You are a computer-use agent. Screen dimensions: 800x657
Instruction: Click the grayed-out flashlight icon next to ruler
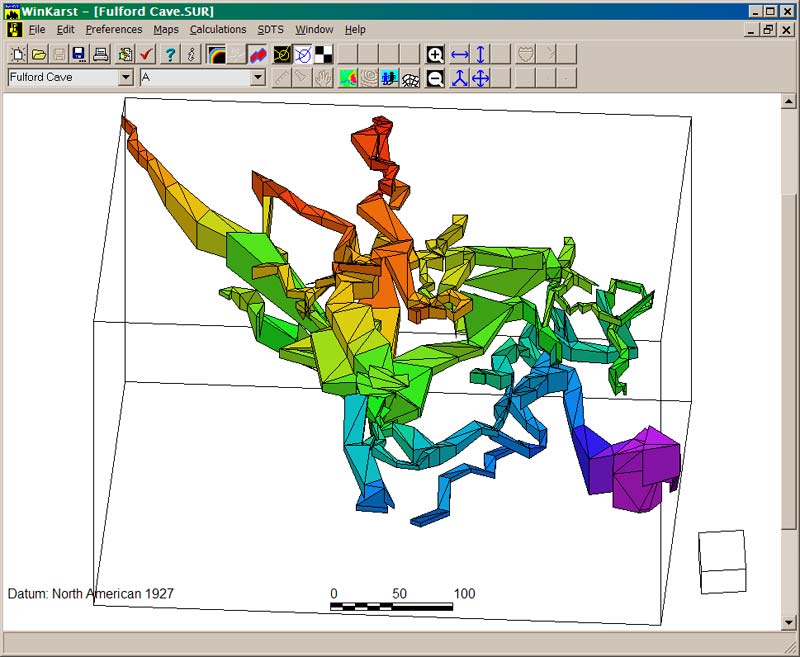point(303,79)
